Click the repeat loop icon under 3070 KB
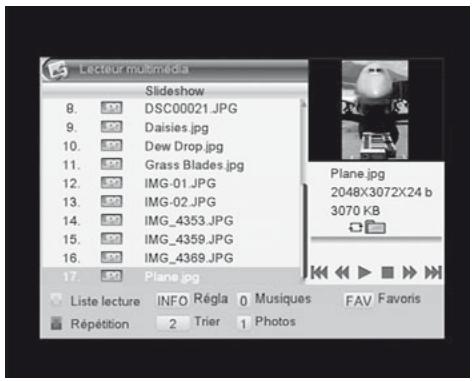This screenshot has height=381, width=473. click(x=355, y=228)
